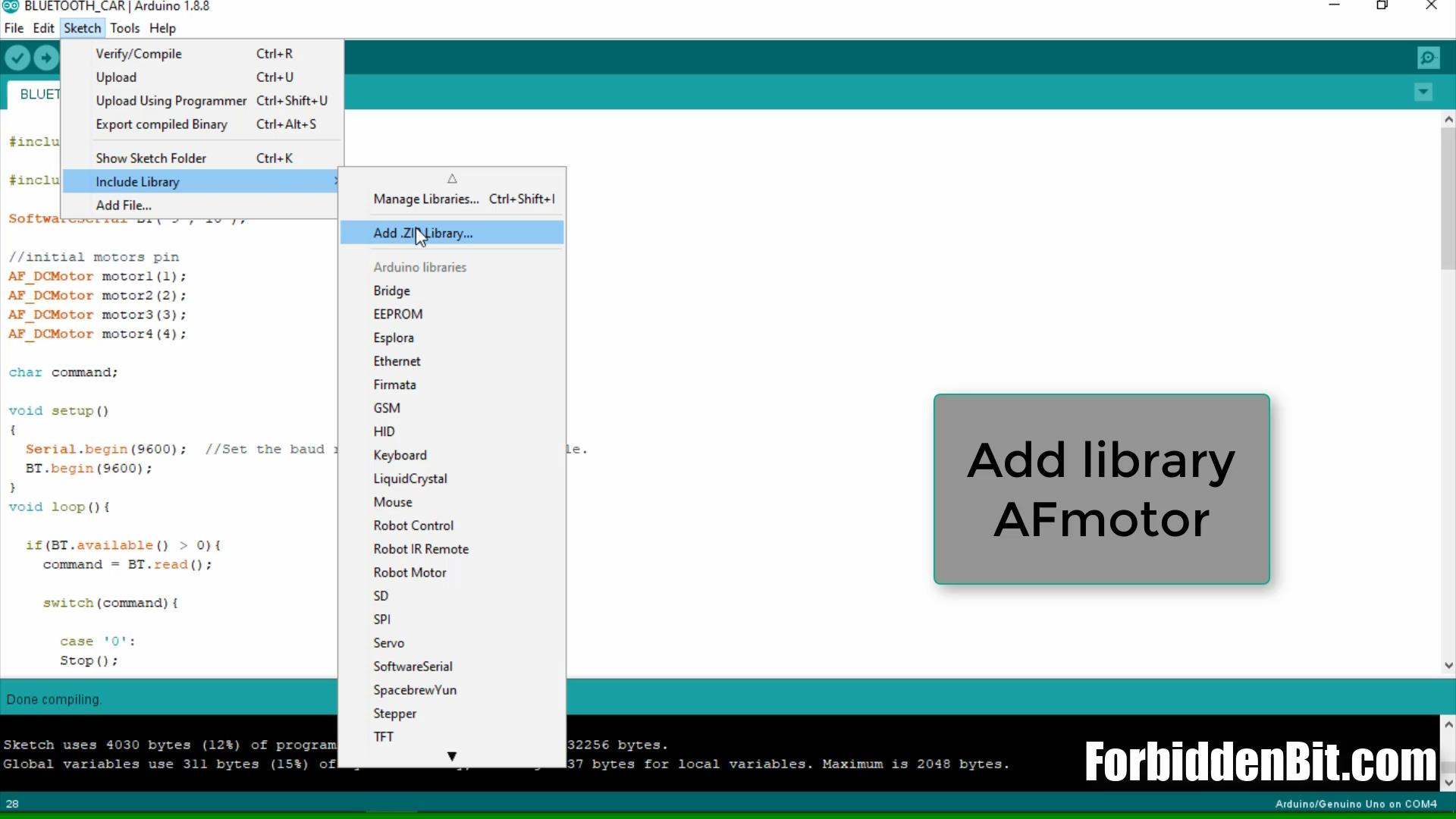
Task: Select the LiquidCrystal library
Action: [409, 479]
